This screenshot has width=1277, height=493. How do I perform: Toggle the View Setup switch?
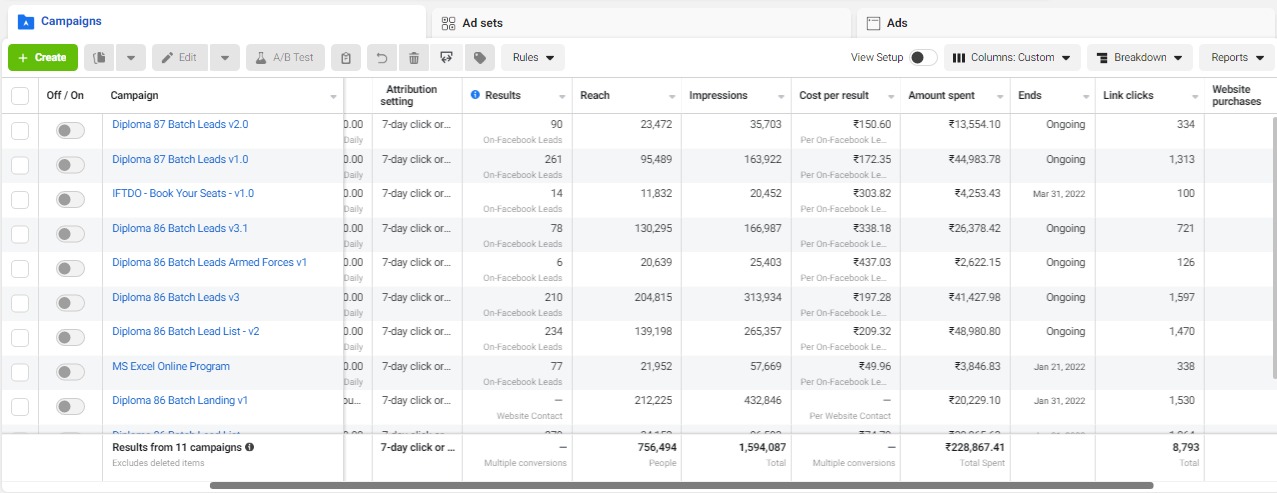[x=923, y=57]
